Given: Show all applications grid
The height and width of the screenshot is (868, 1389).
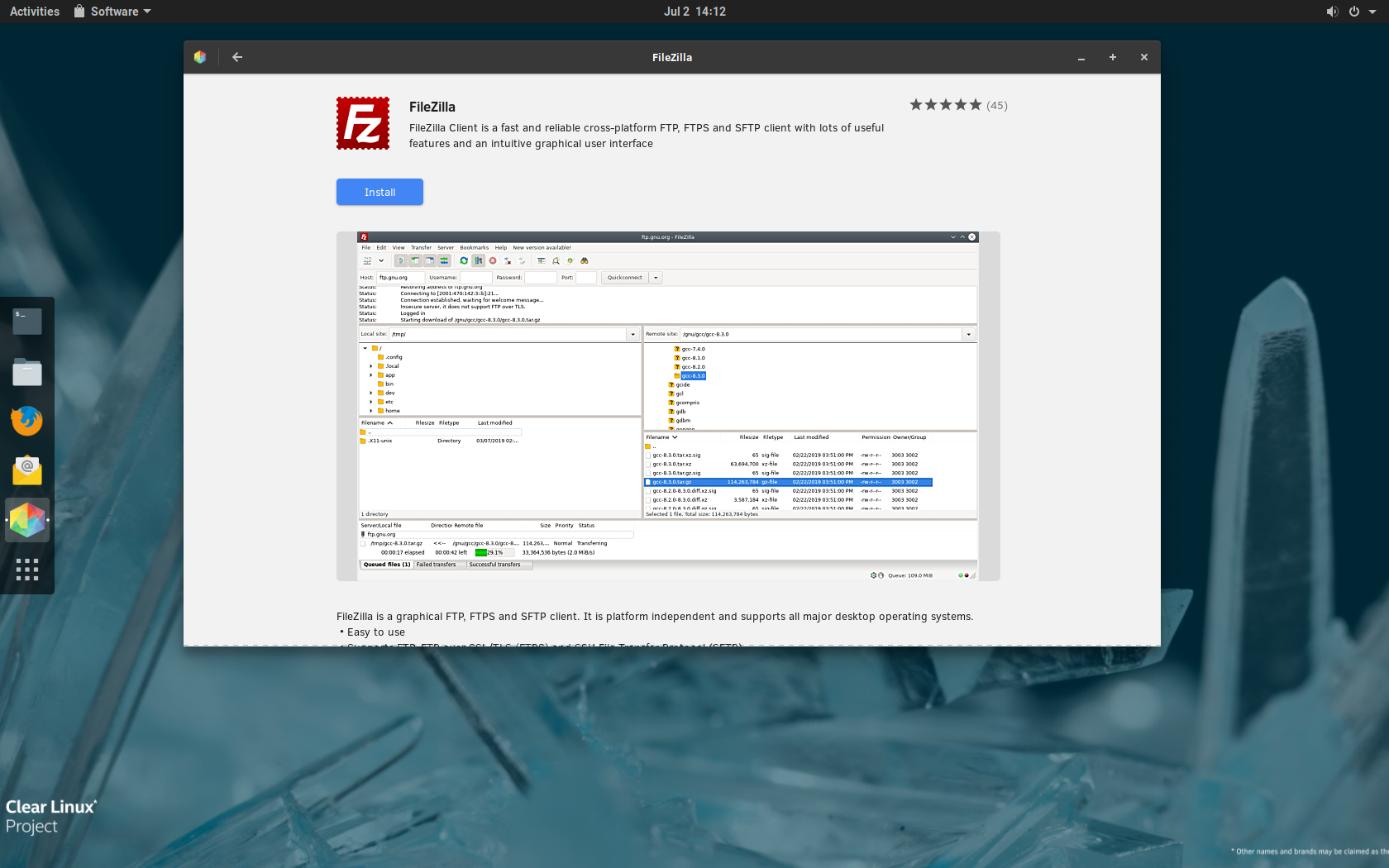Looking at the screenshot, I should pyautogui.click(x=27, y=569).
